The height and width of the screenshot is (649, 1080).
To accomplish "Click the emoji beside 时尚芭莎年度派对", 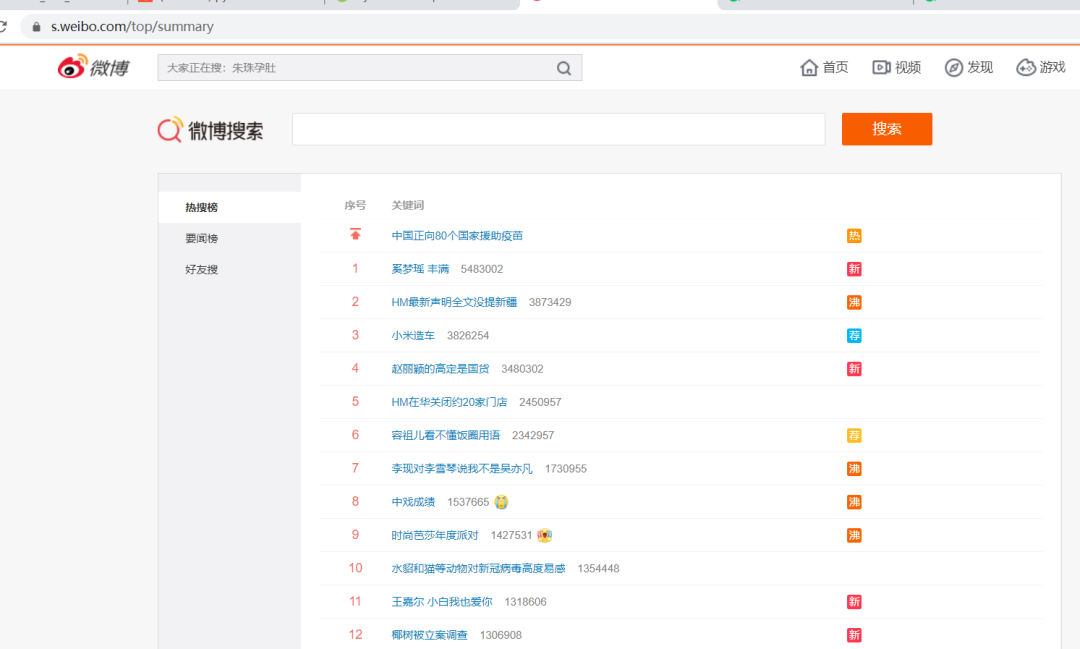I will point(545,535).
